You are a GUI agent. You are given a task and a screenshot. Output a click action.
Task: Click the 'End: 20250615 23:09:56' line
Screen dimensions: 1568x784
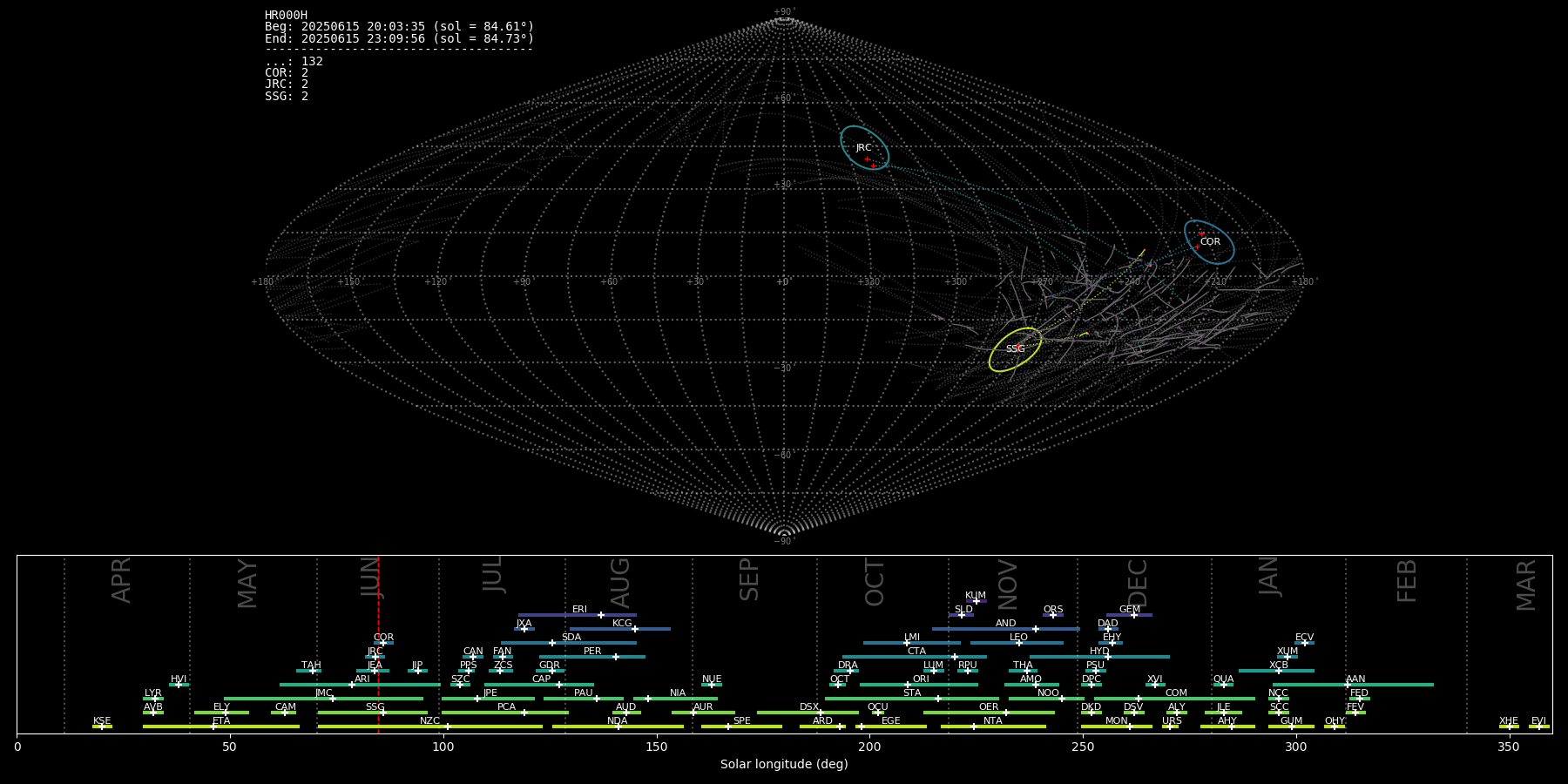click(x=399, y=39)
